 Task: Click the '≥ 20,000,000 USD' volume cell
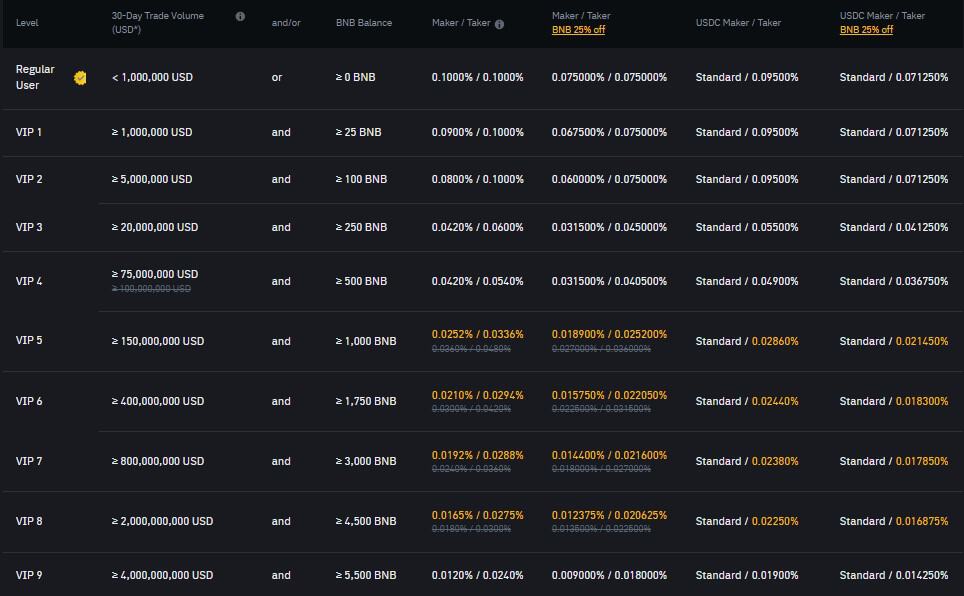coord(155,227)
